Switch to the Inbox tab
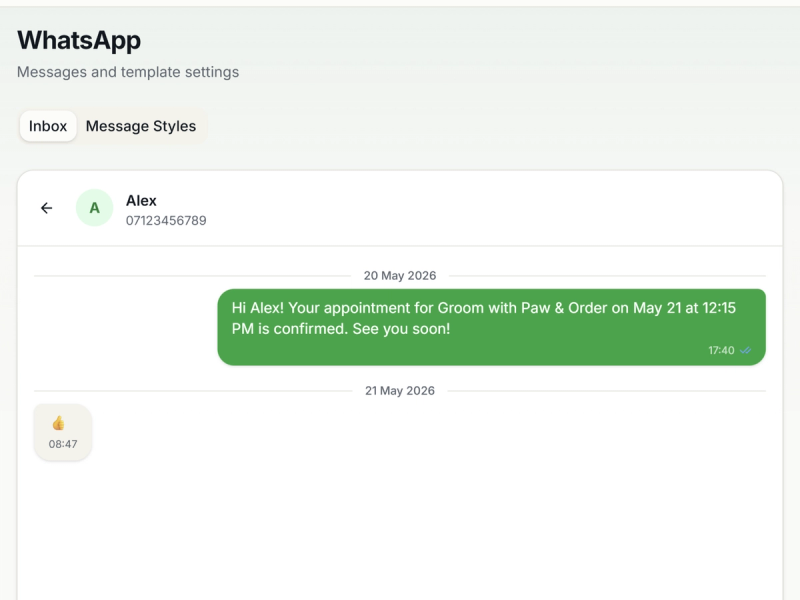The width and height of the screenshot is (800, 600). 48,126
